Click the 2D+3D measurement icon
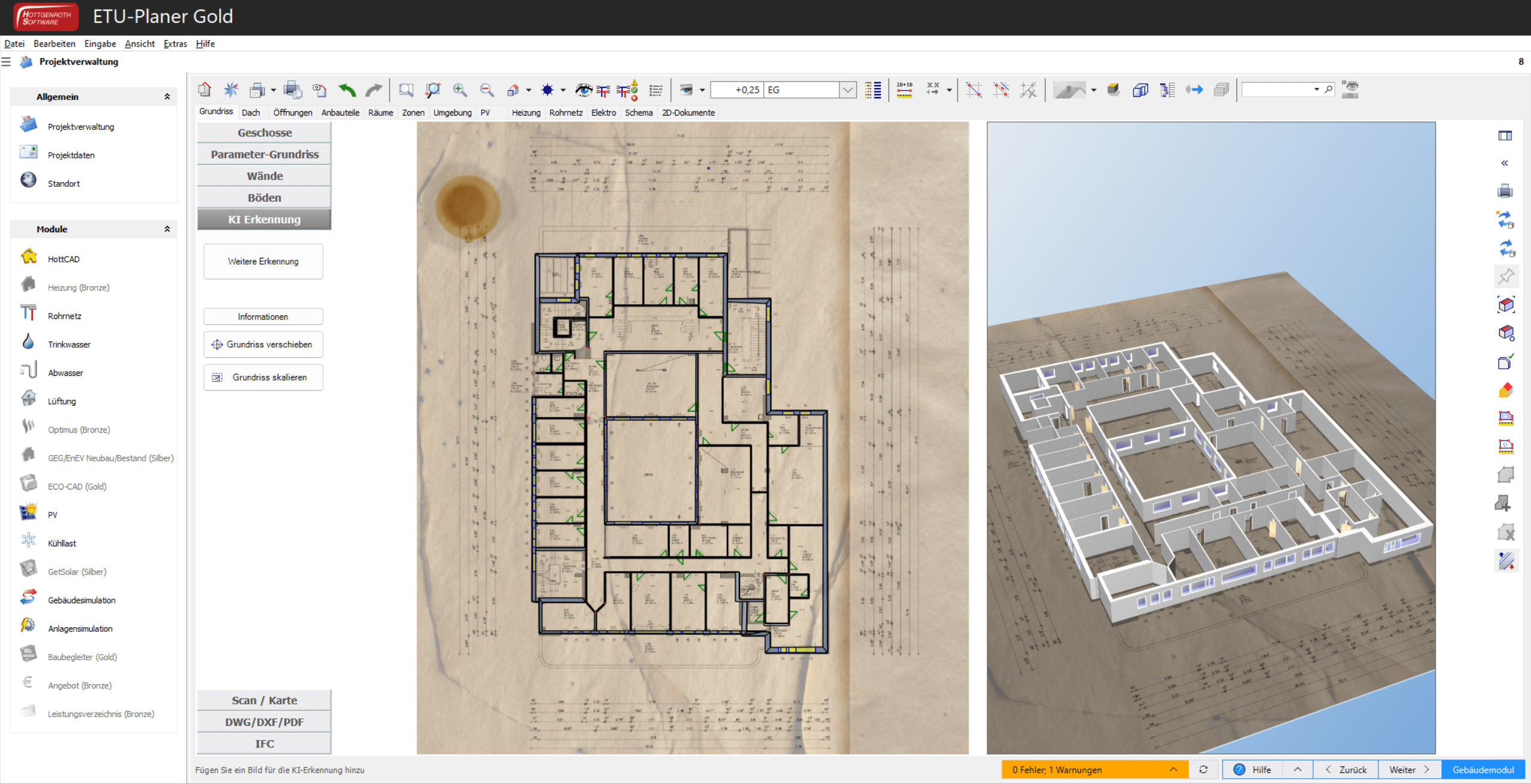The image size is (1531, 784). (904, 90)
